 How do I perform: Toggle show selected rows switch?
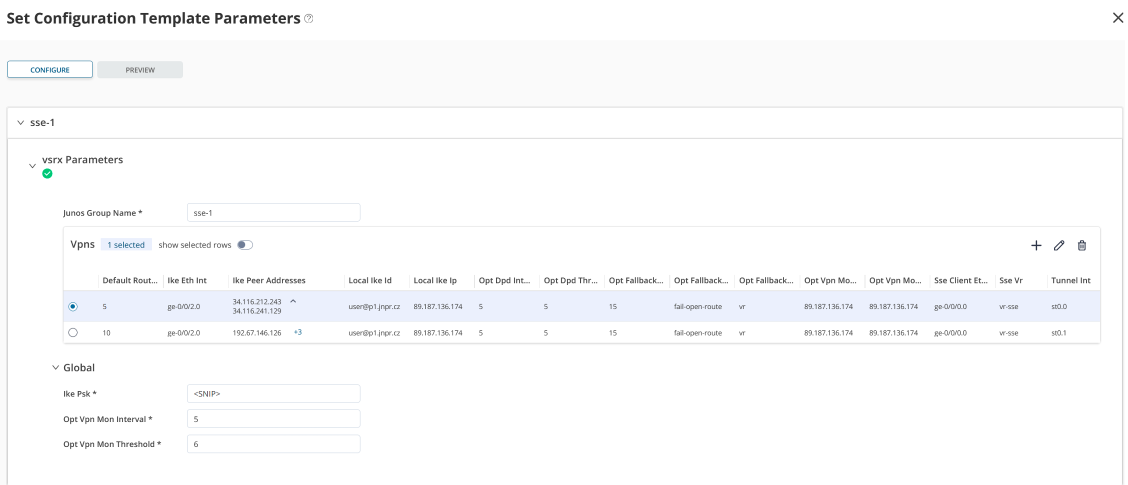[x=245, y=245]
